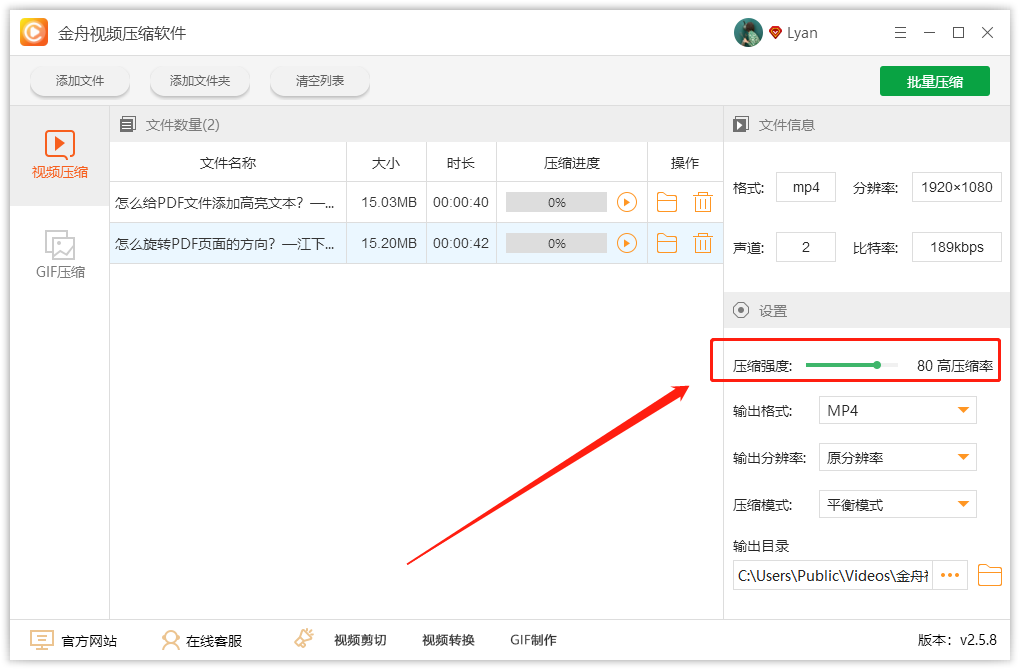Click the 时长 column header
Viewport: 1020px width, 670px height.
tap(461, 163)
